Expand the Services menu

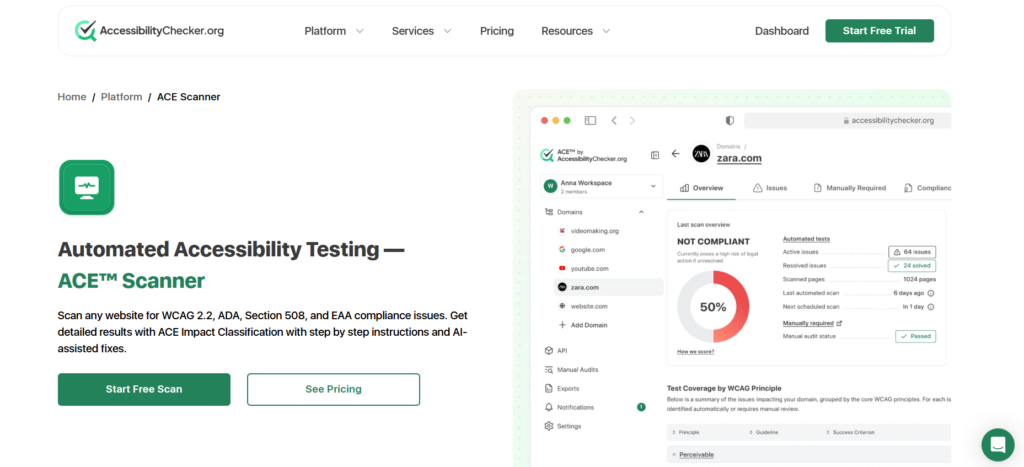coord(421,31)
